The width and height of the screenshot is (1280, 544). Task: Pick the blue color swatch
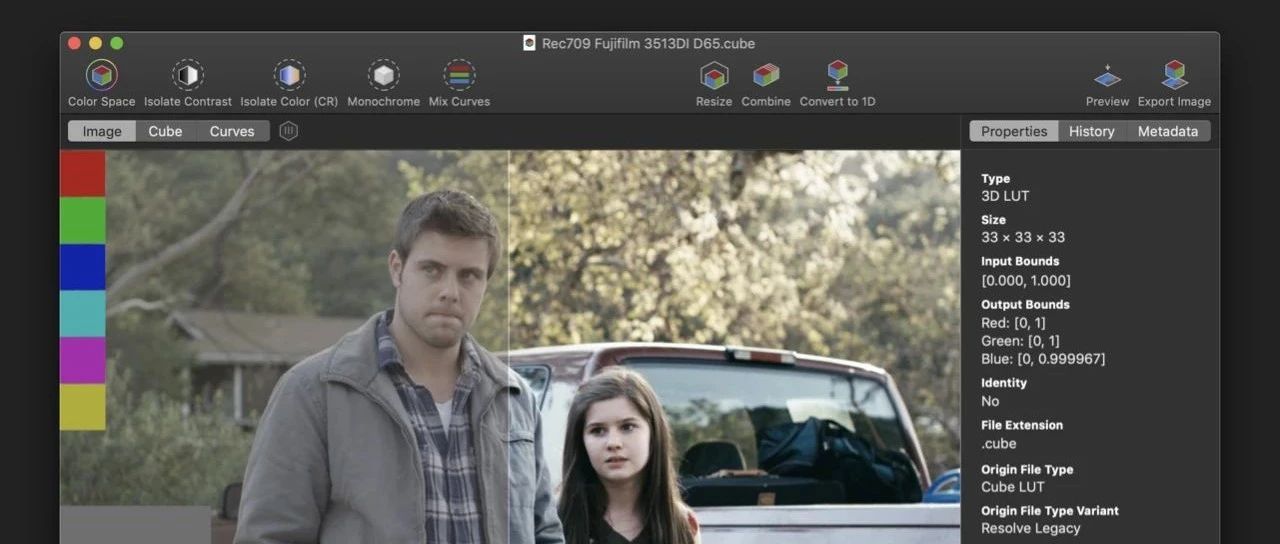tap(82, 267)
